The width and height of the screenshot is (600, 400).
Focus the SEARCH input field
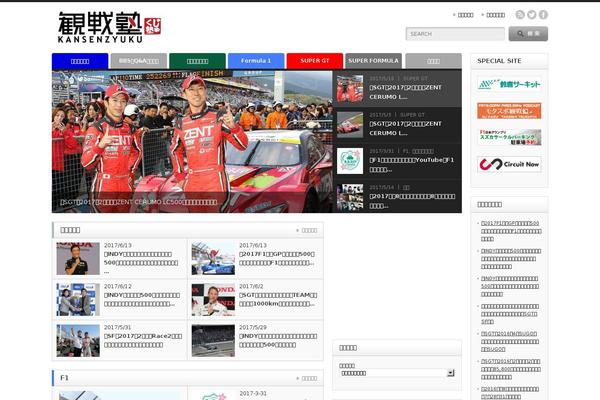(x=455, y=34)
